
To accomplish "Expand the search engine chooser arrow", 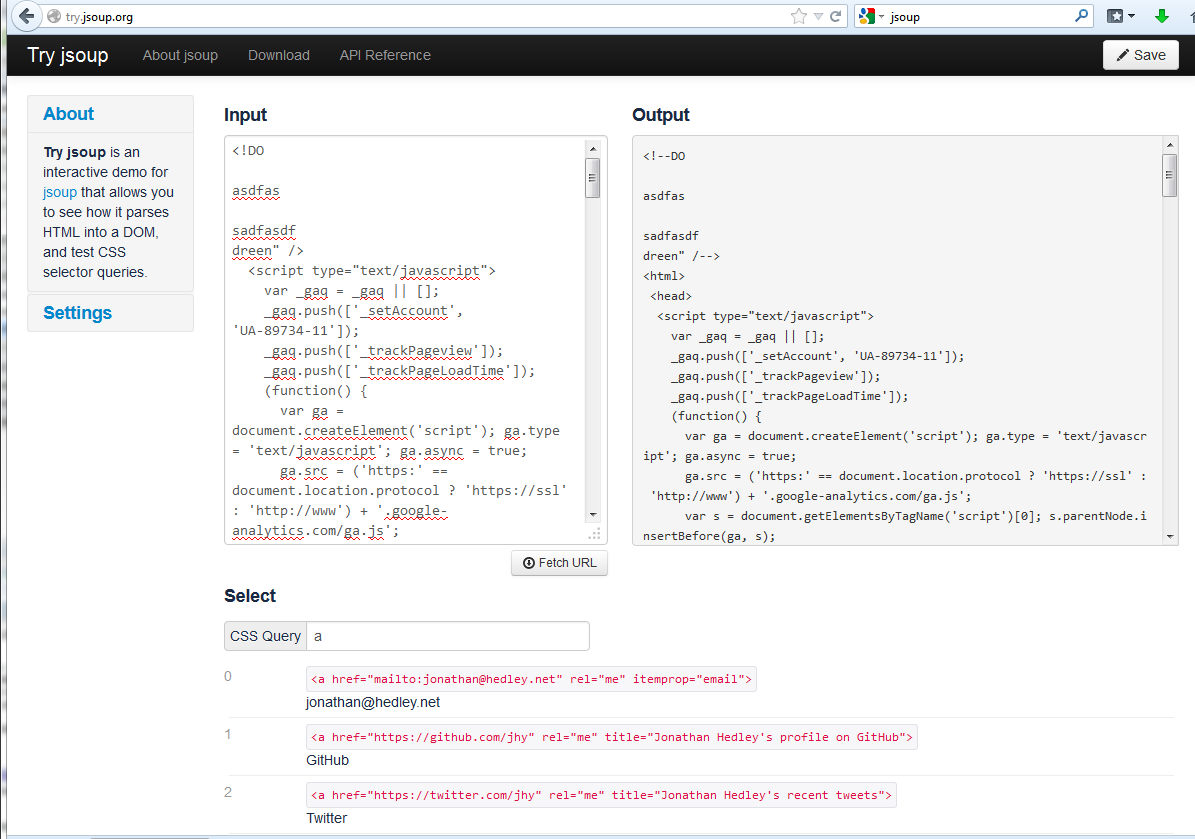I will (x=881, y=17).
